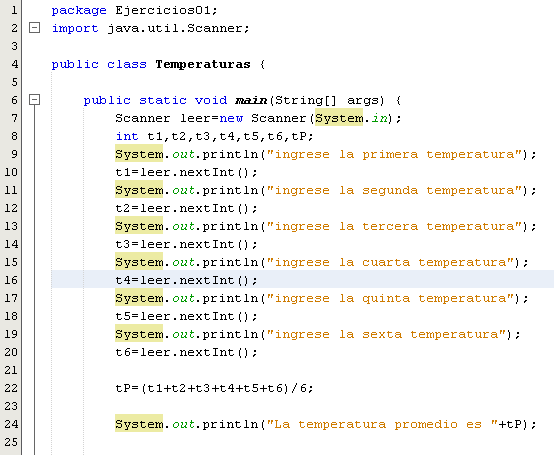
Task: Click string "ingrese la quinta temperatura"
Action: point(390,299)
